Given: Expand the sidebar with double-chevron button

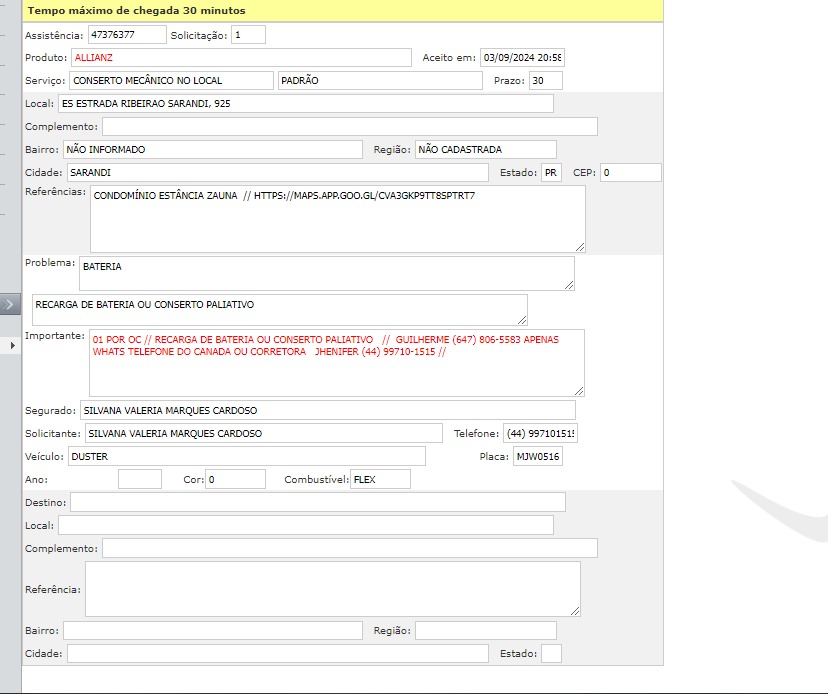Looking at the screenshot, I should click(x=10, y=304).
